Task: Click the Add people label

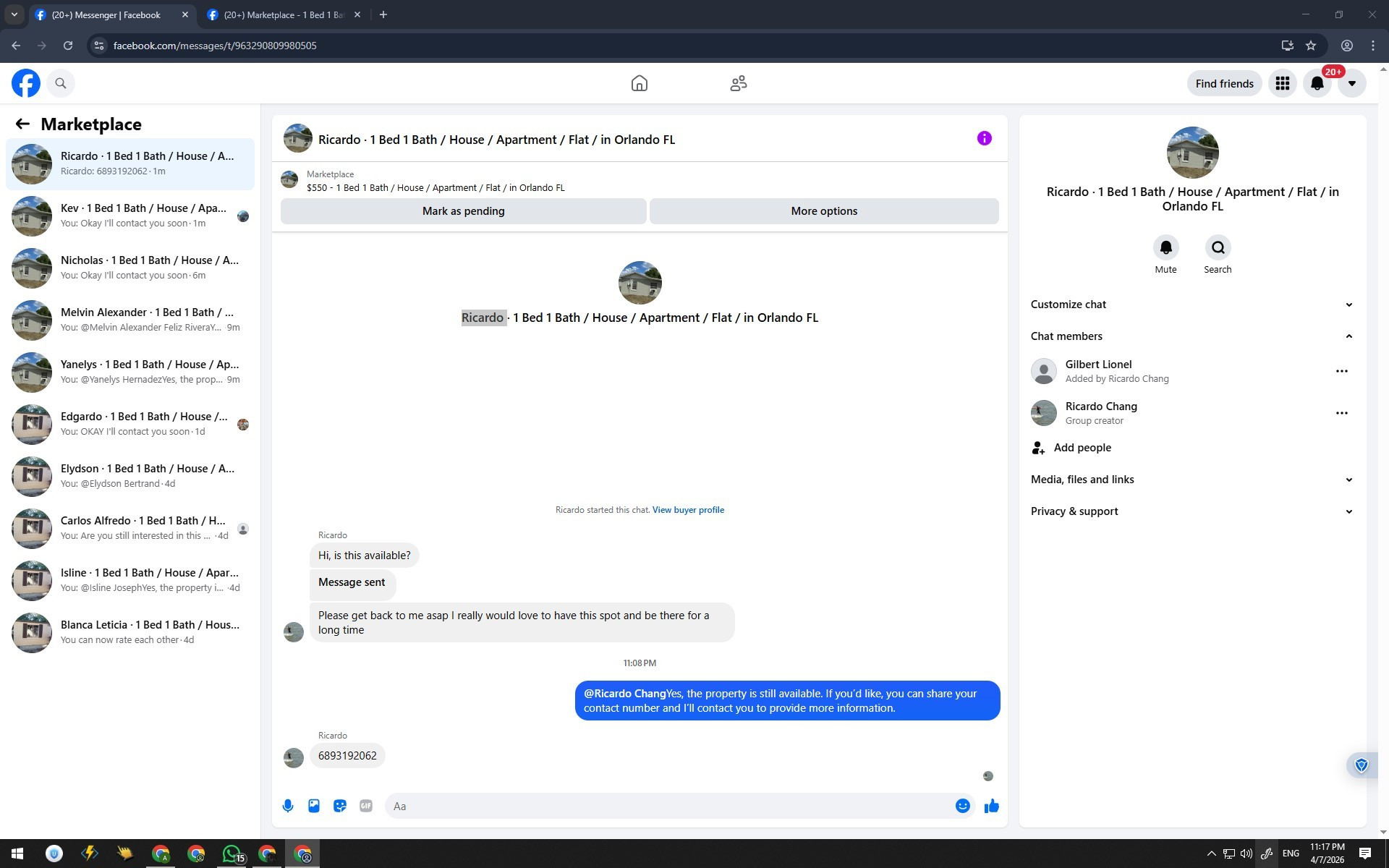Action: point(1082,448)
